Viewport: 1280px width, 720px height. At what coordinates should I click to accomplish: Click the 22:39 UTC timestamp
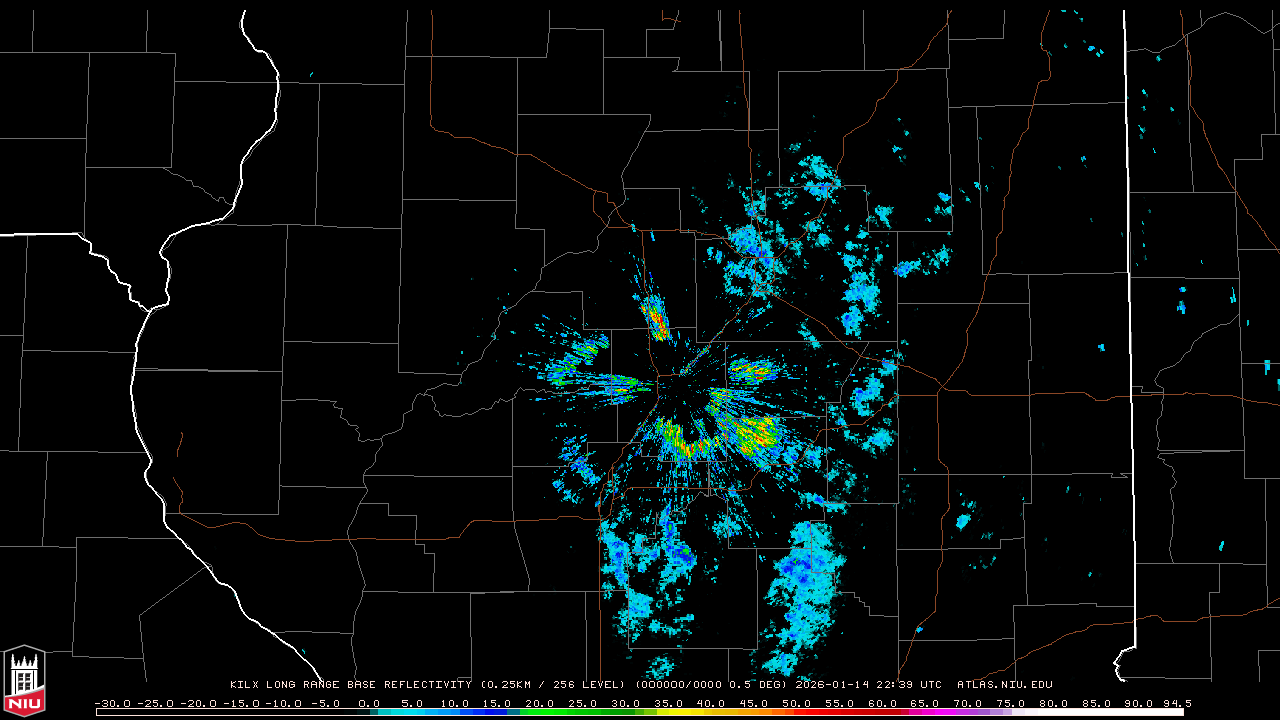(911, 685)
